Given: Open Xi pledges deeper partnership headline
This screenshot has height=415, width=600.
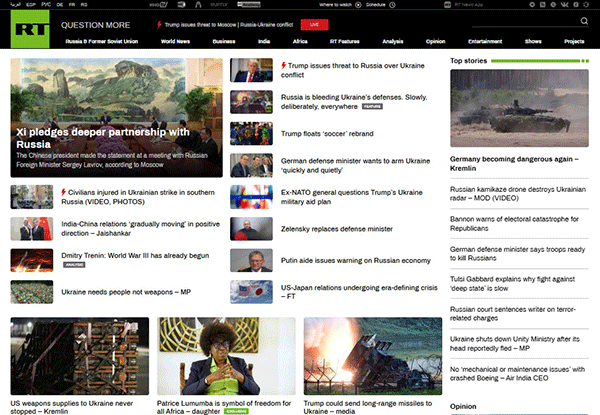Looking at the screenshot, I should [x=103, y=138].
